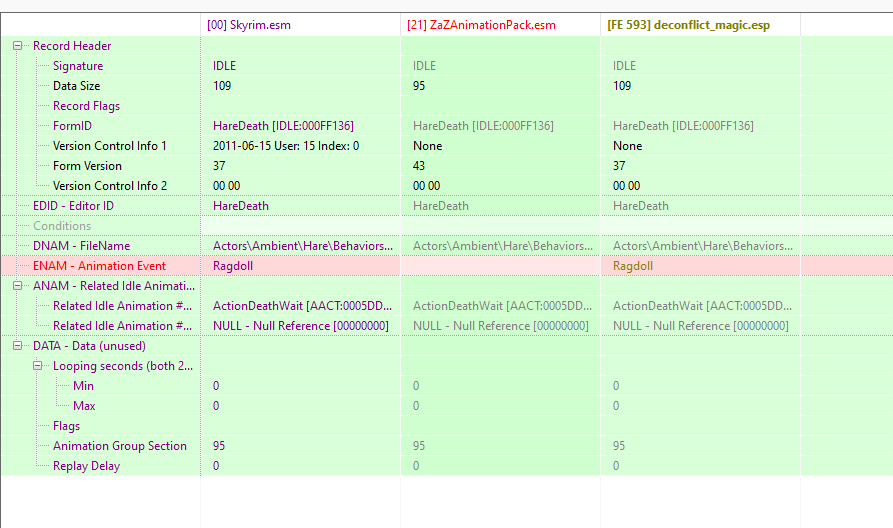Click Skyrim.esm Signature IDLE cell

click(x=224, y=66)
